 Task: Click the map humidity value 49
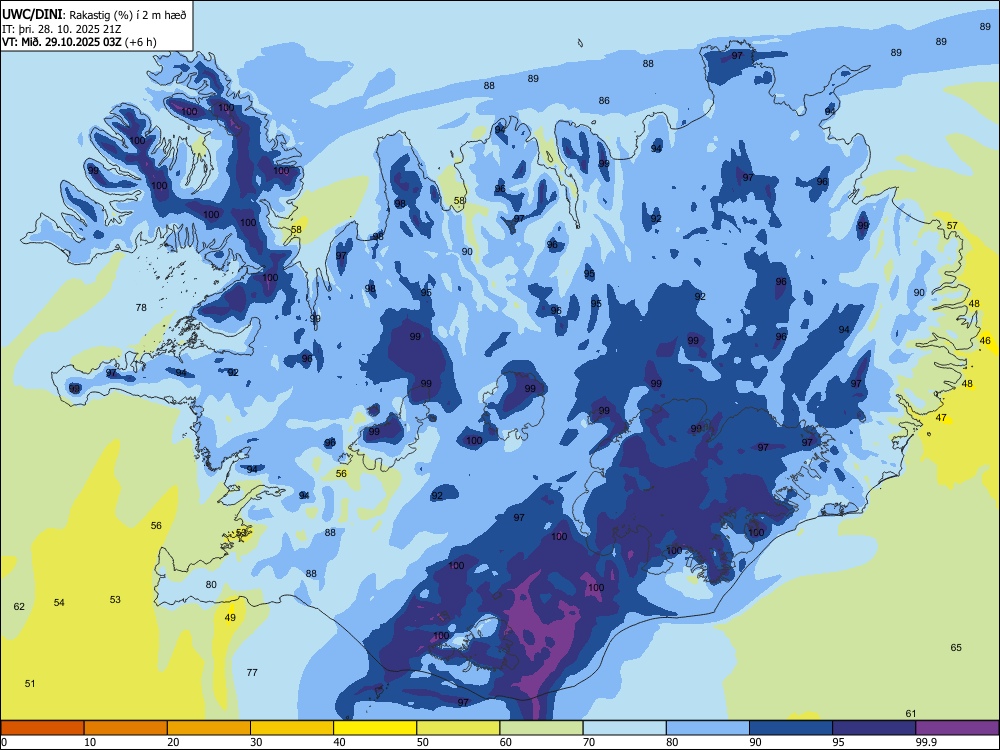(x=230, y=617)
